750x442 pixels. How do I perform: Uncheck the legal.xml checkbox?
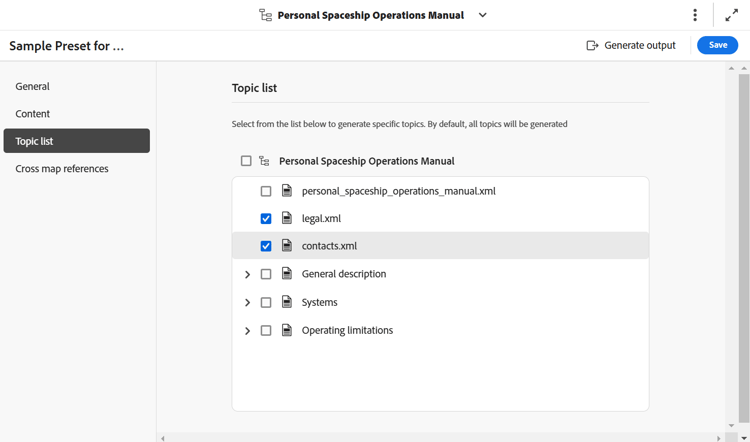click(266, 218)
